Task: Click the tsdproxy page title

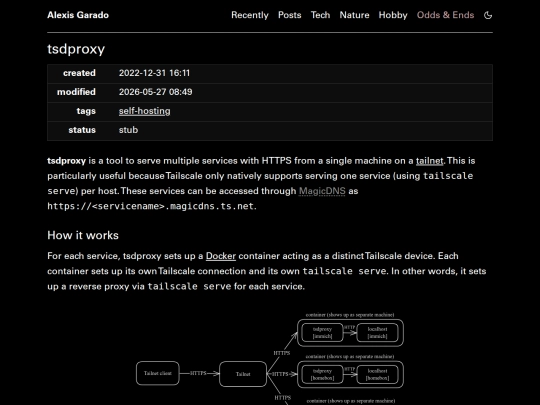Action: click(76, 49)
